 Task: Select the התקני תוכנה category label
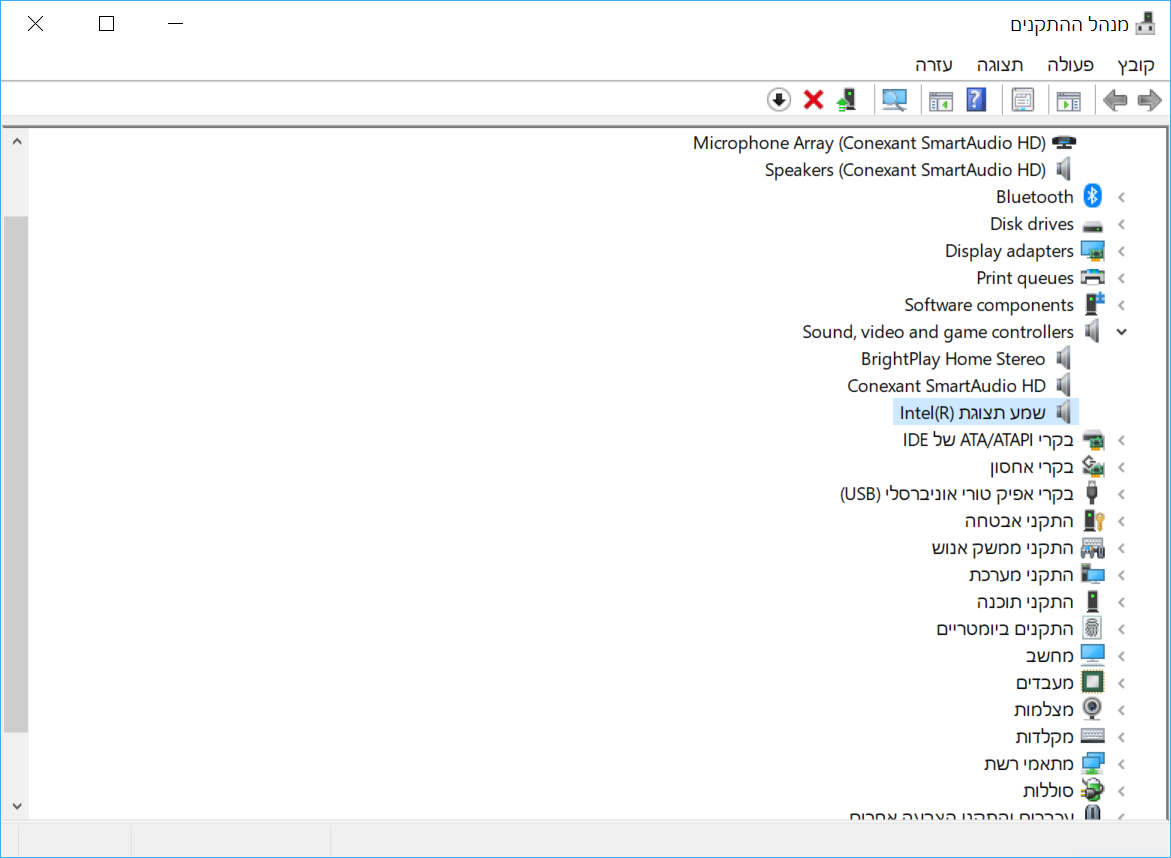[1025, 602]
